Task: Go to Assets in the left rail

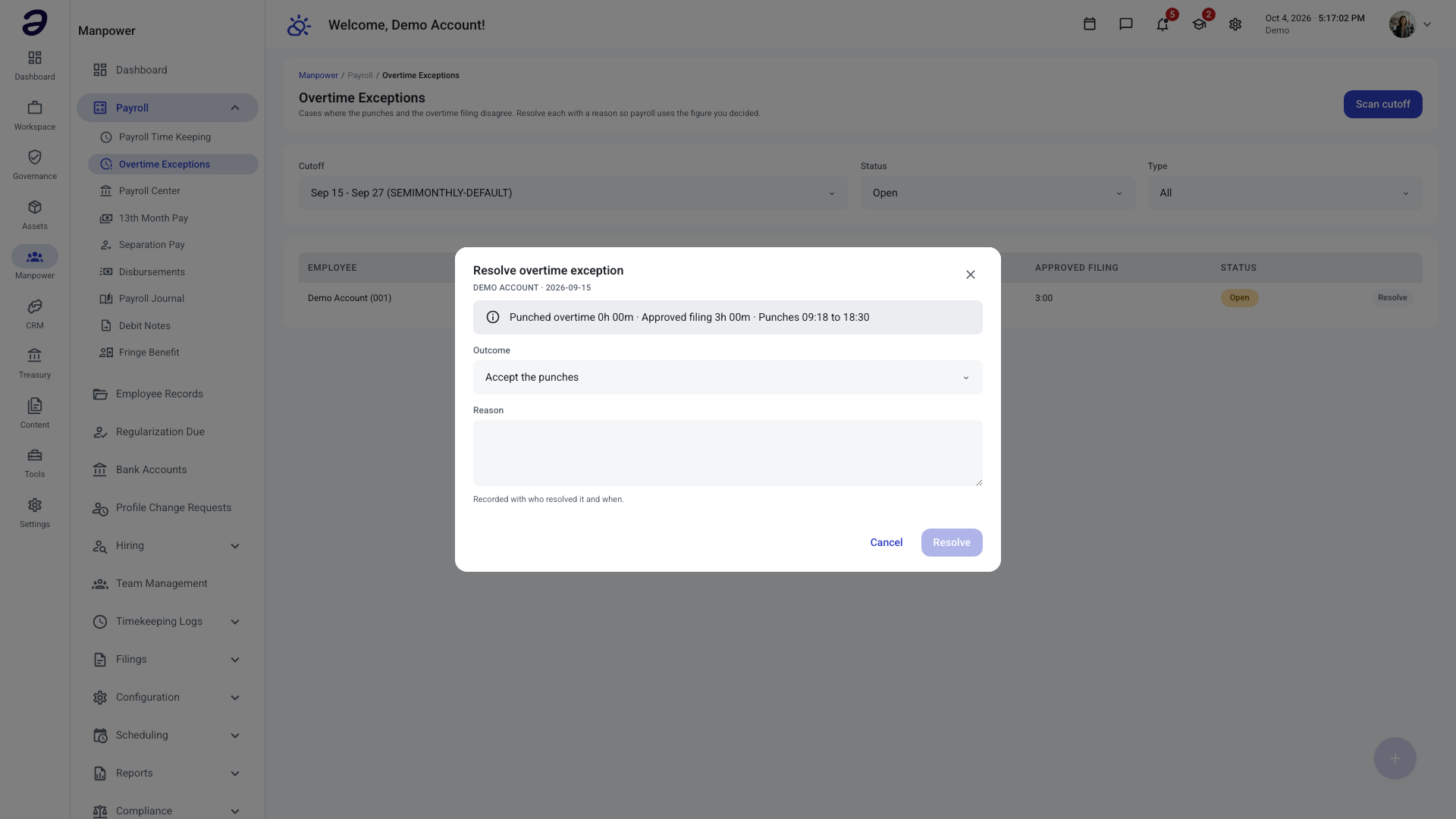Action: (35, 215)
